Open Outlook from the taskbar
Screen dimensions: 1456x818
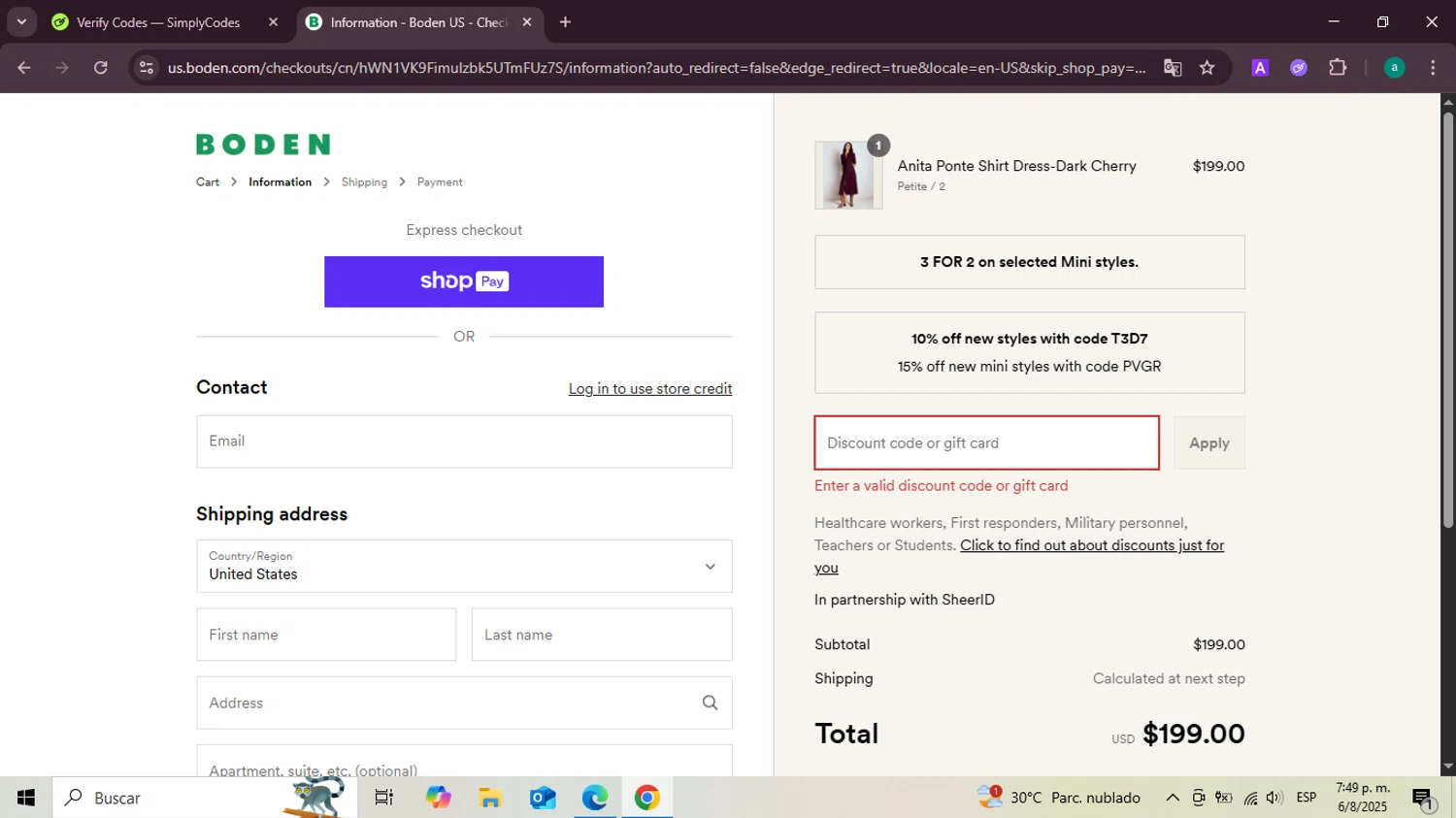(543, 798)
